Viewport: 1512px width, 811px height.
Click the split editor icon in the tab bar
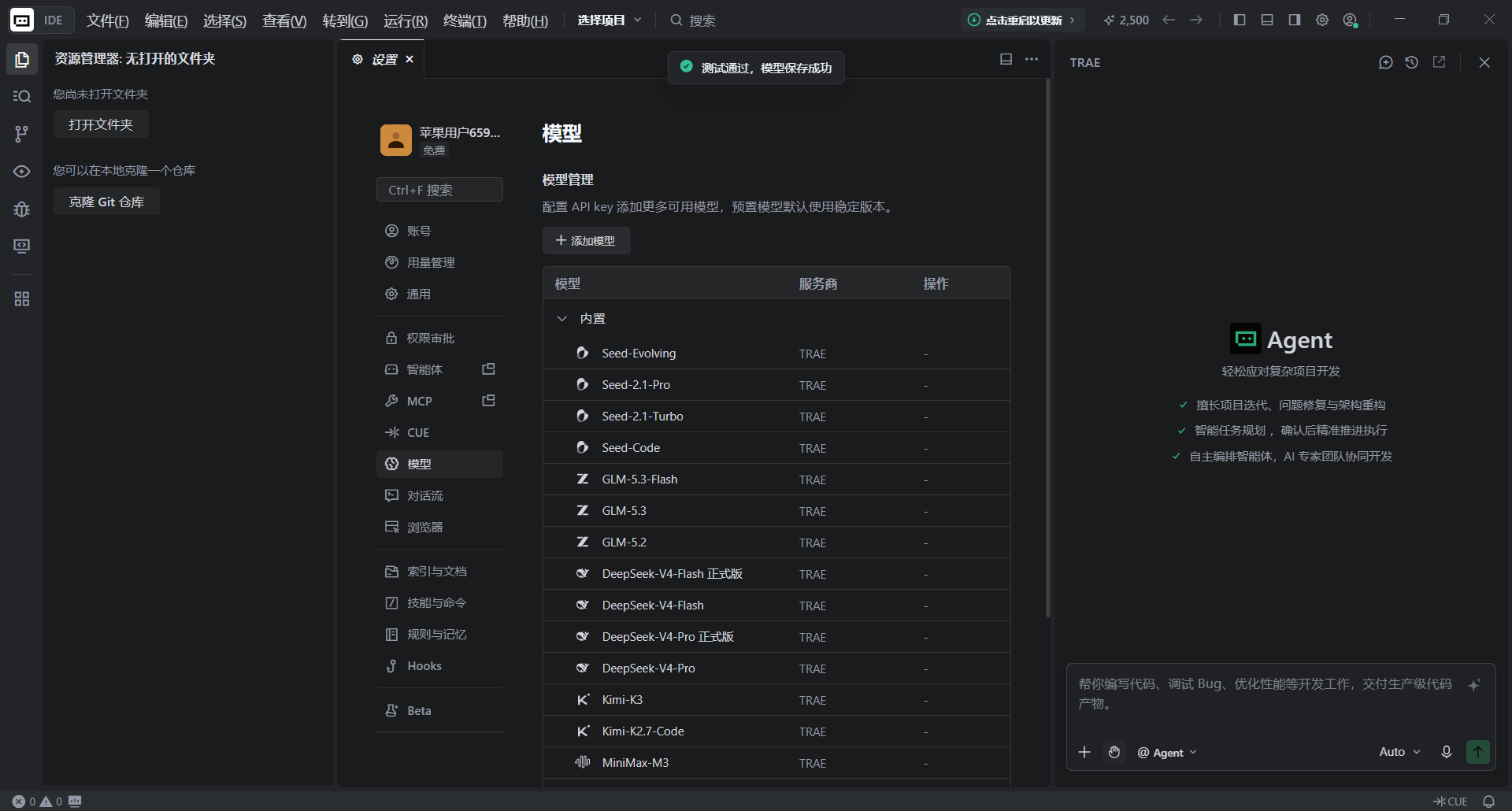click(x=1006, y=59)
